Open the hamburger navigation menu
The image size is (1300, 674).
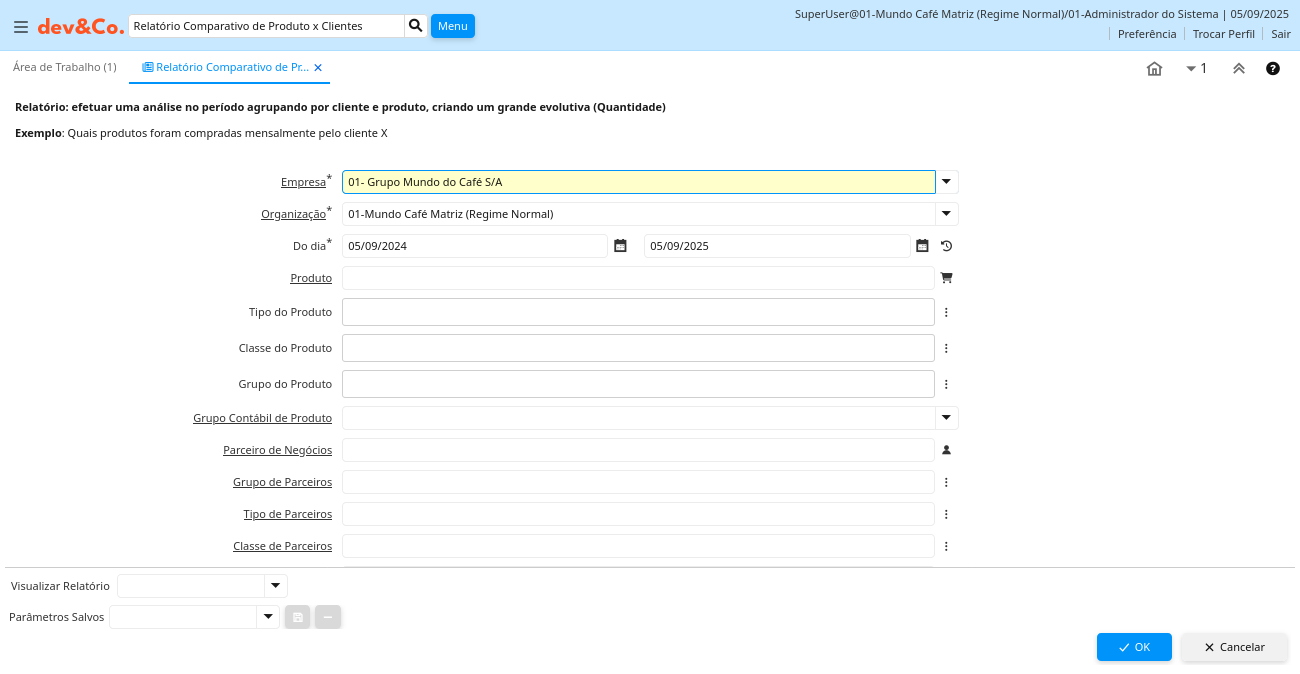click(20, 27)
